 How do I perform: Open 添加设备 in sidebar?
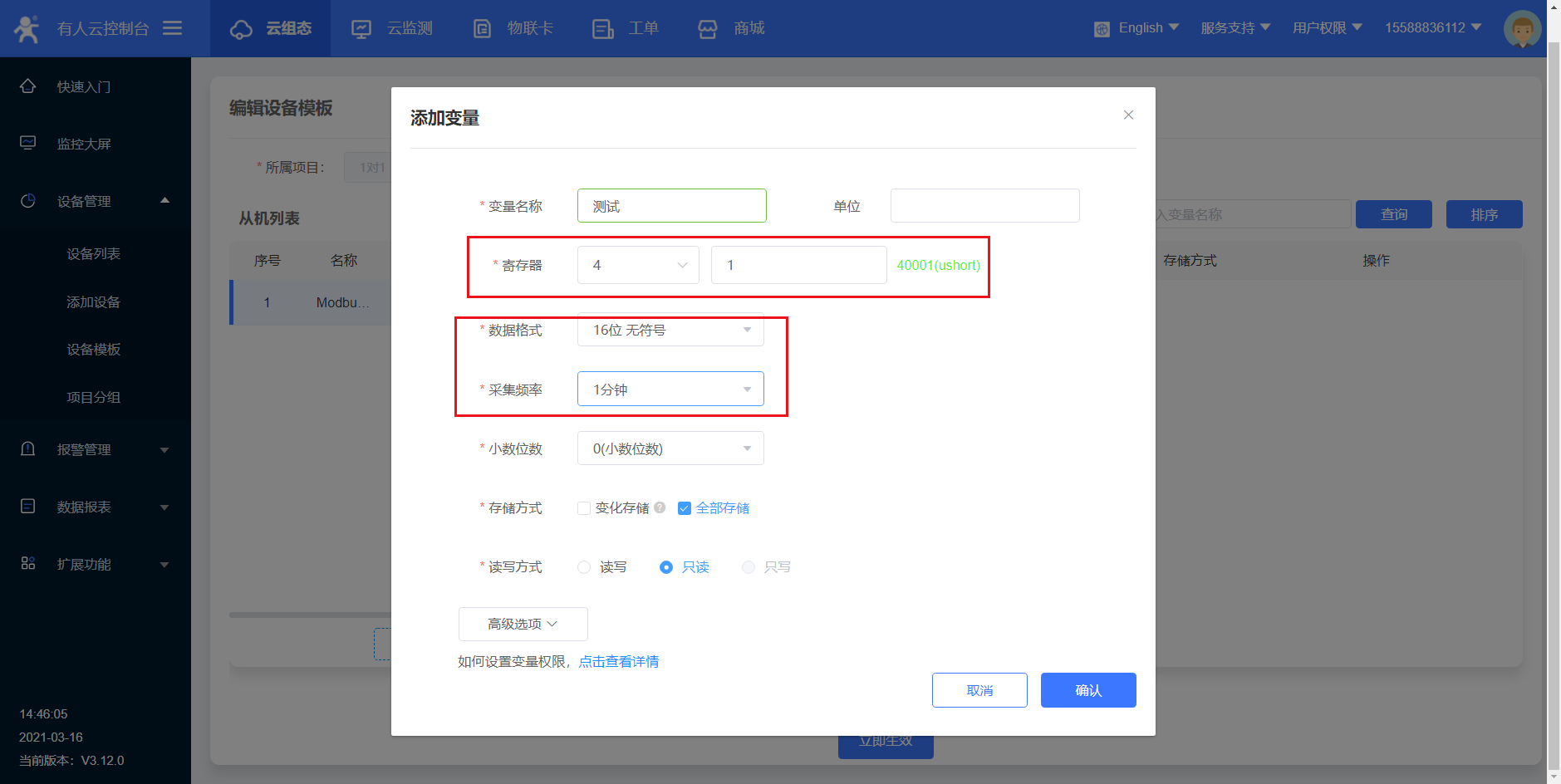(x=94, y=301)
